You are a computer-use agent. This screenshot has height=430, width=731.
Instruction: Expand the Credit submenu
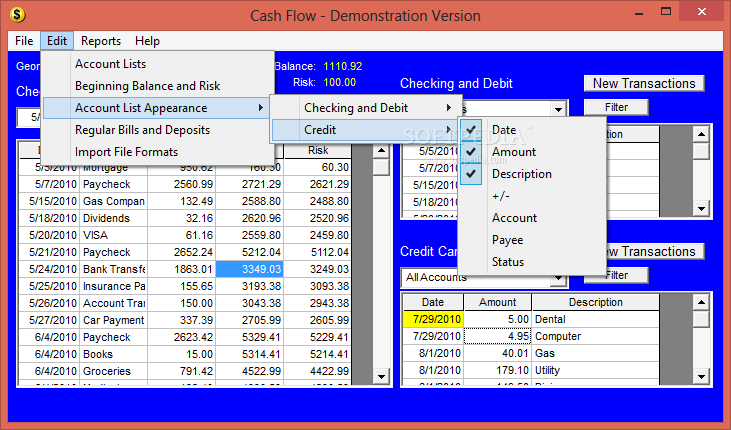pos(365,130)
